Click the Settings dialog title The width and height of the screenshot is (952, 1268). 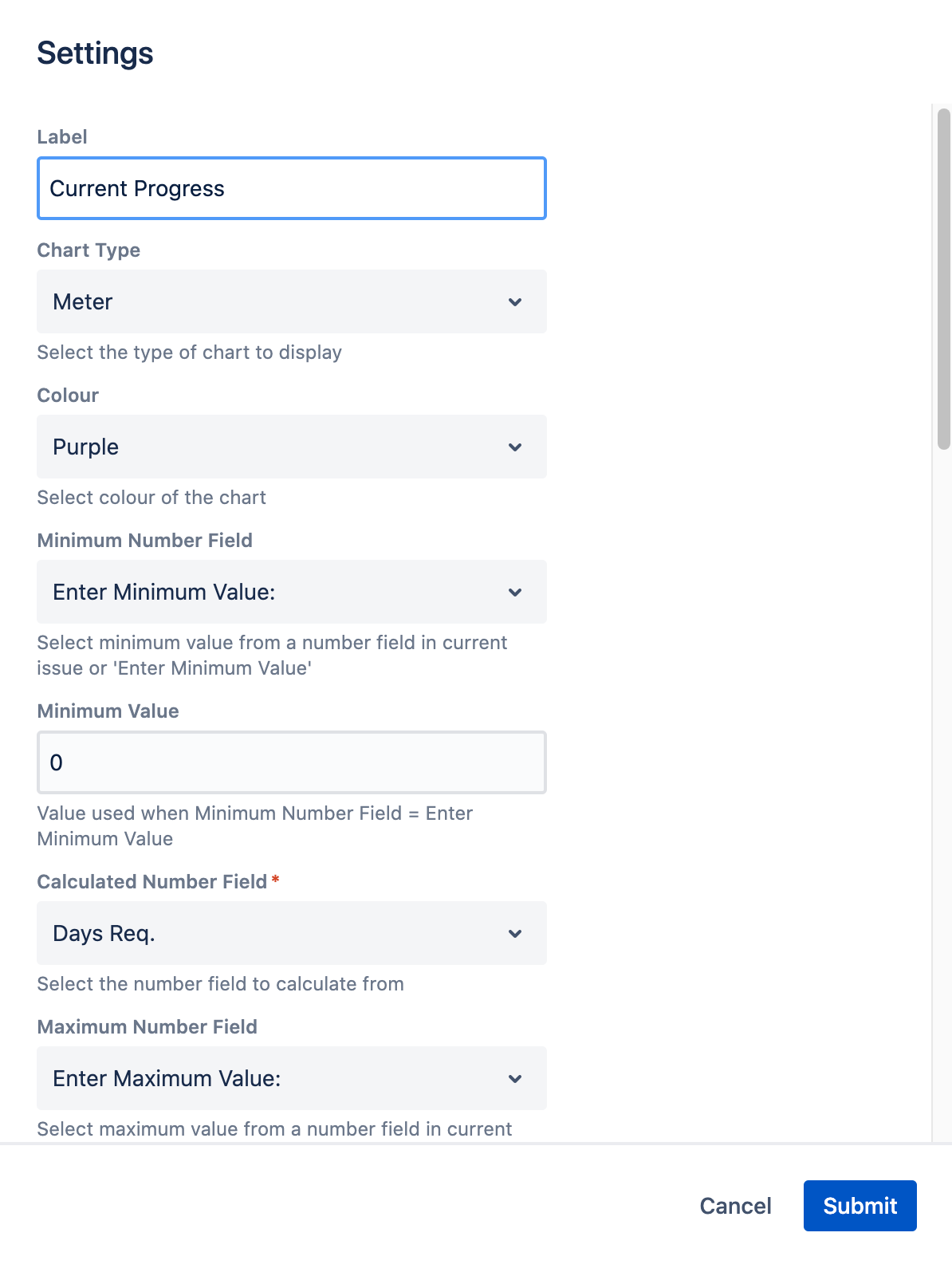coord(94,53)
